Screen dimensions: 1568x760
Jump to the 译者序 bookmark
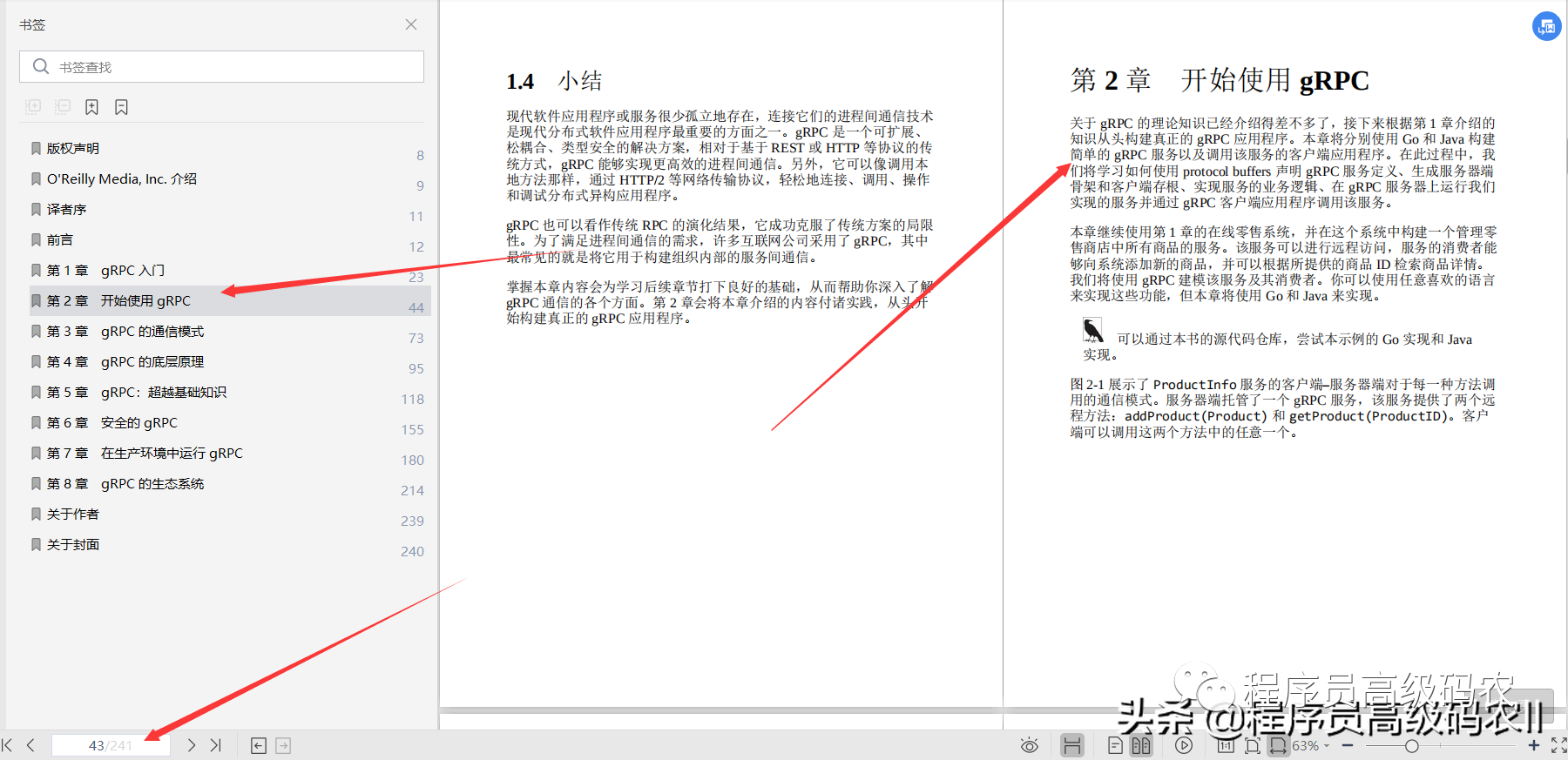point(66,210)
